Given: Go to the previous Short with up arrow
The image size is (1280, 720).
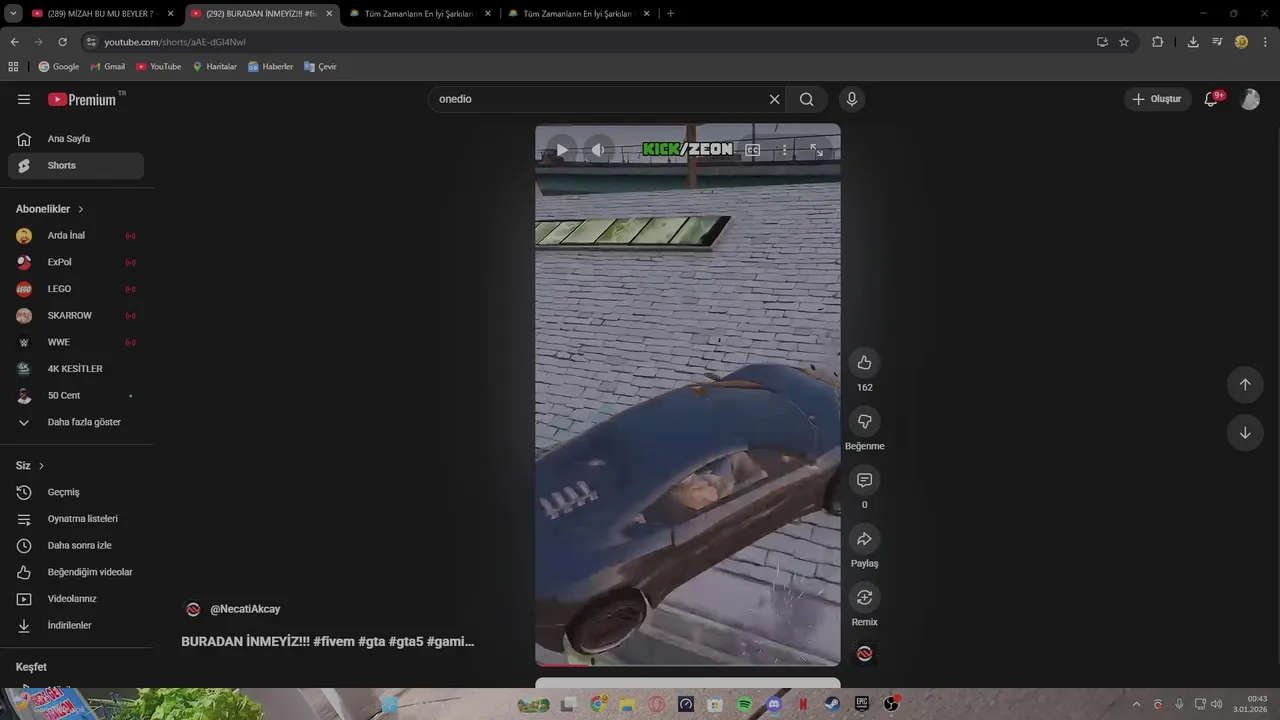Looking at the screenshot, I should point(1245,385).
